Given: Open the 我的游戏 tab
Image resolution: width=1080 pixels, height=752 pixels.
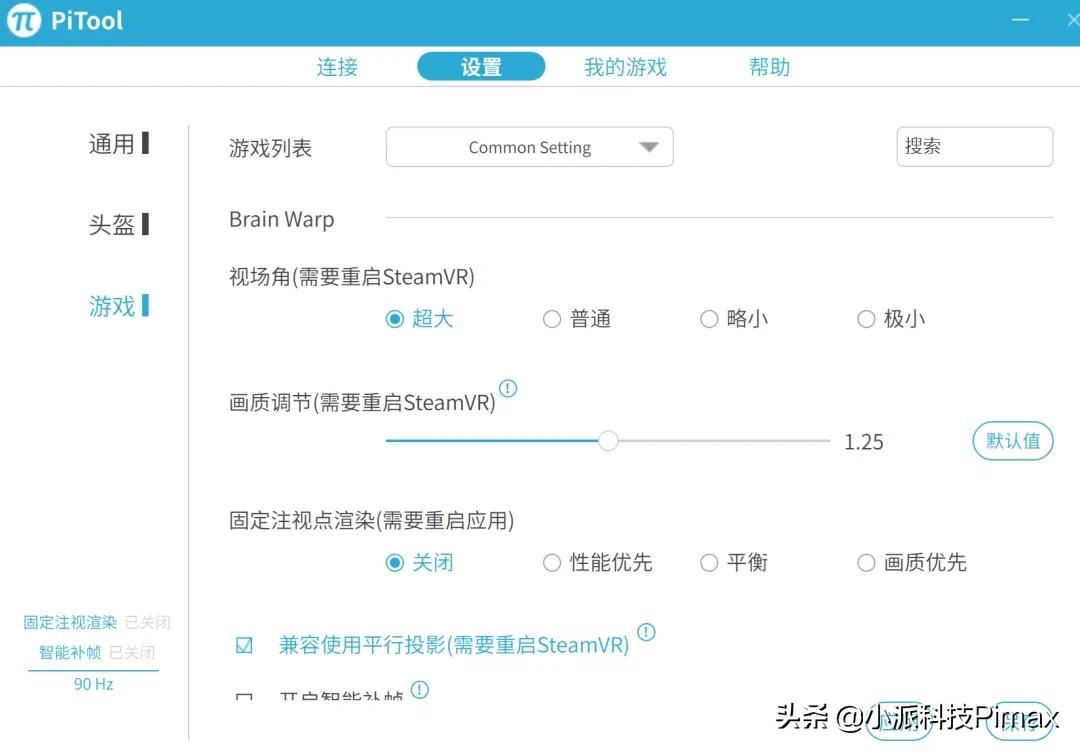Looking at the screenshot, I should 624,66.
